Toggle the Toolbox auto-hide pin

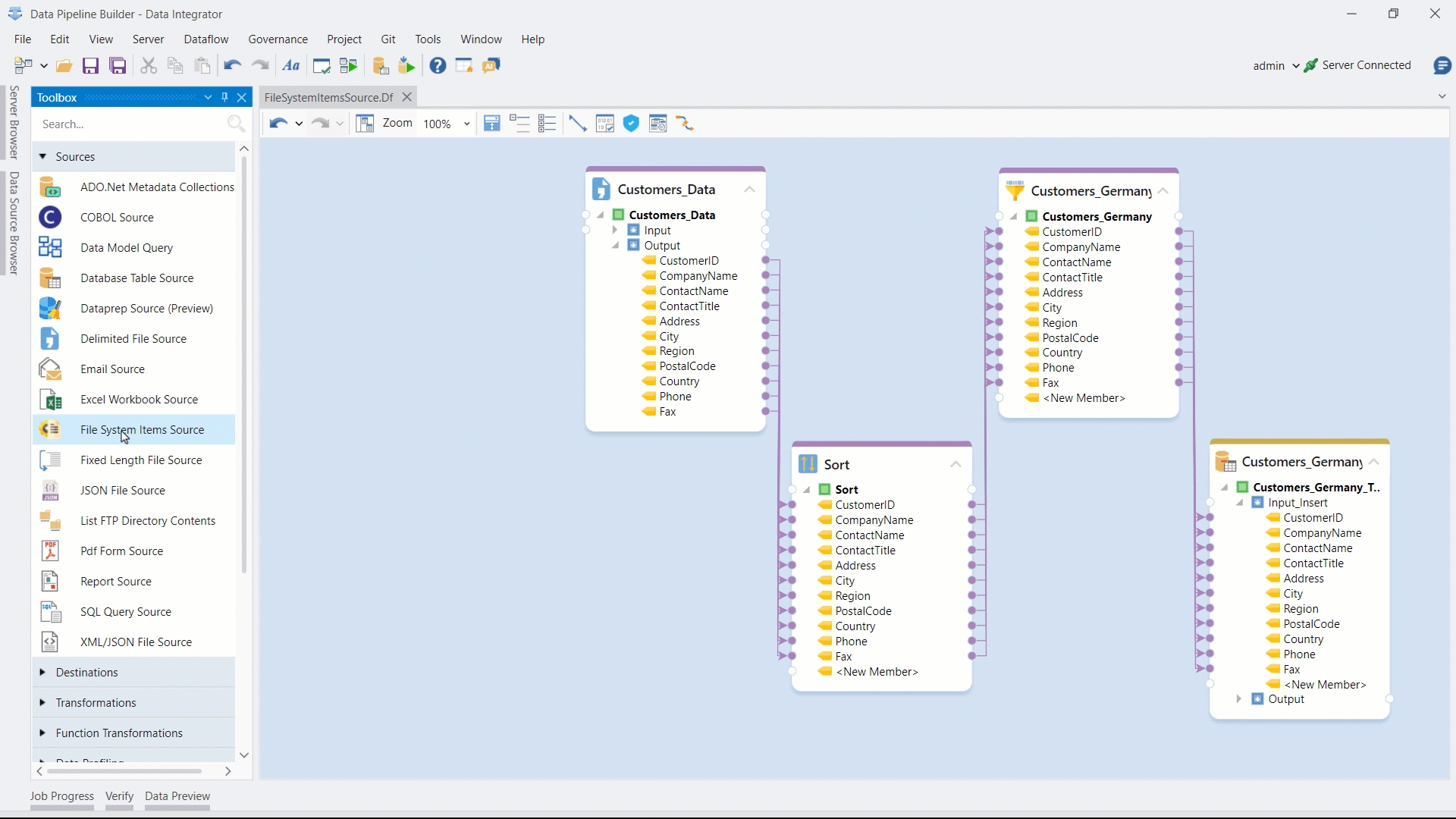point(224,97)
